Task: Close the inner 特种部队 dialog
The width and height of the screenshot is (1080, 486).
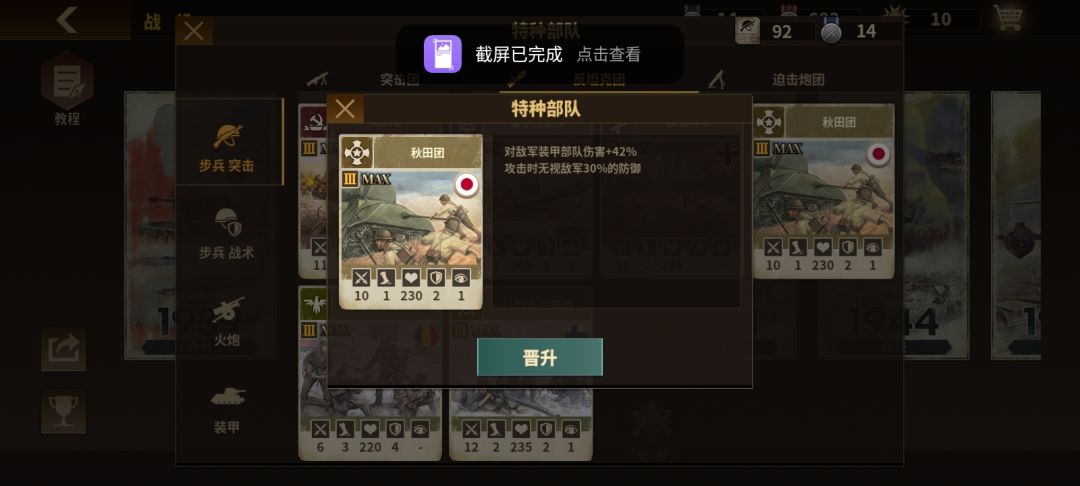Action: coord(345,109)
